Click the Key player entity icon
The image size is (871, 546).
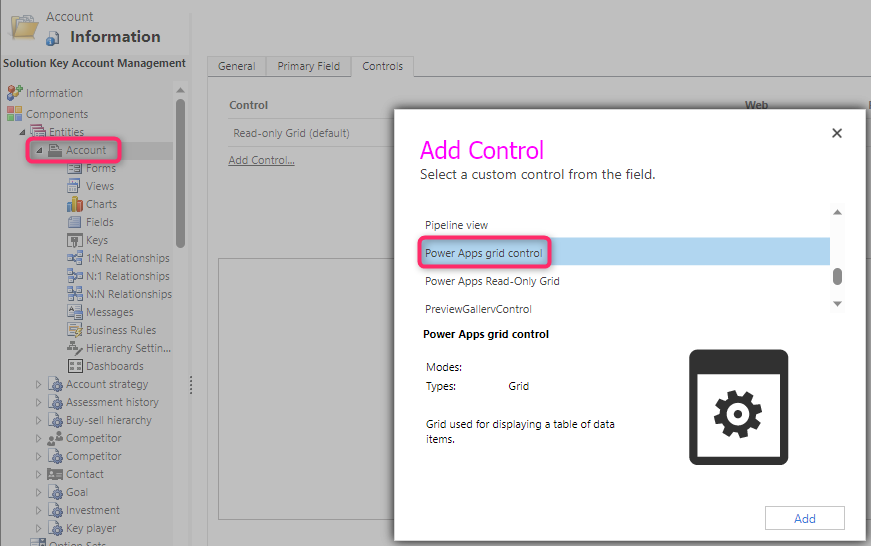(x=55, y=528)
